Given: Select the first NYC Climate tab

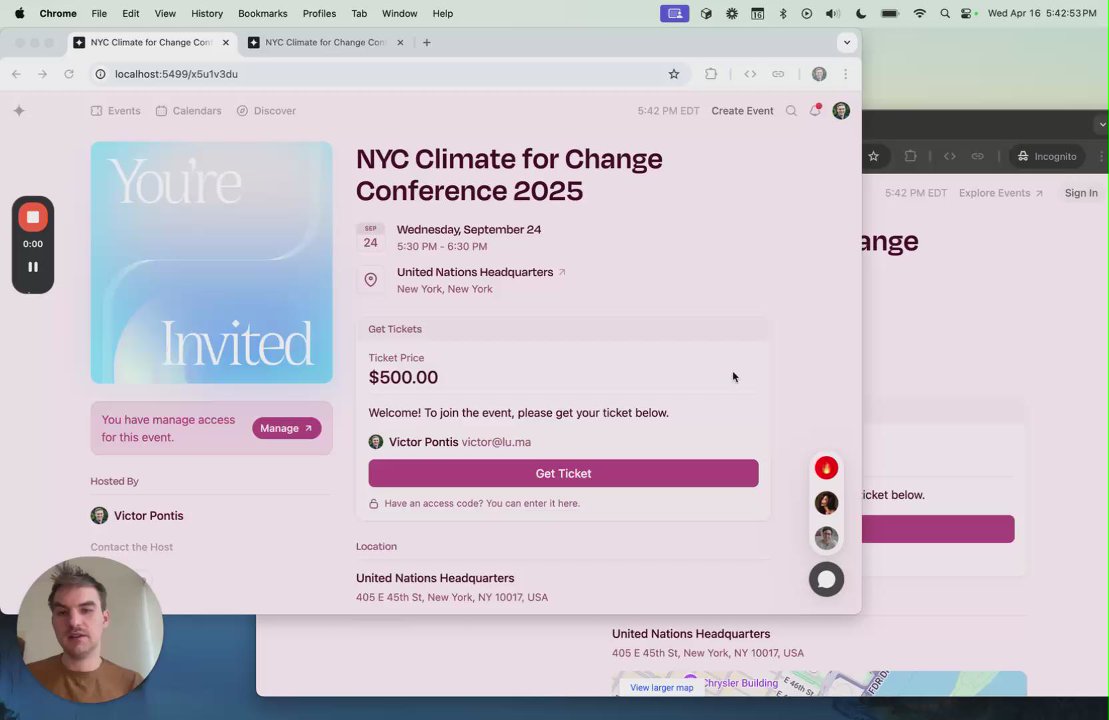Looking at the screenshot, I should pos(152,42).
